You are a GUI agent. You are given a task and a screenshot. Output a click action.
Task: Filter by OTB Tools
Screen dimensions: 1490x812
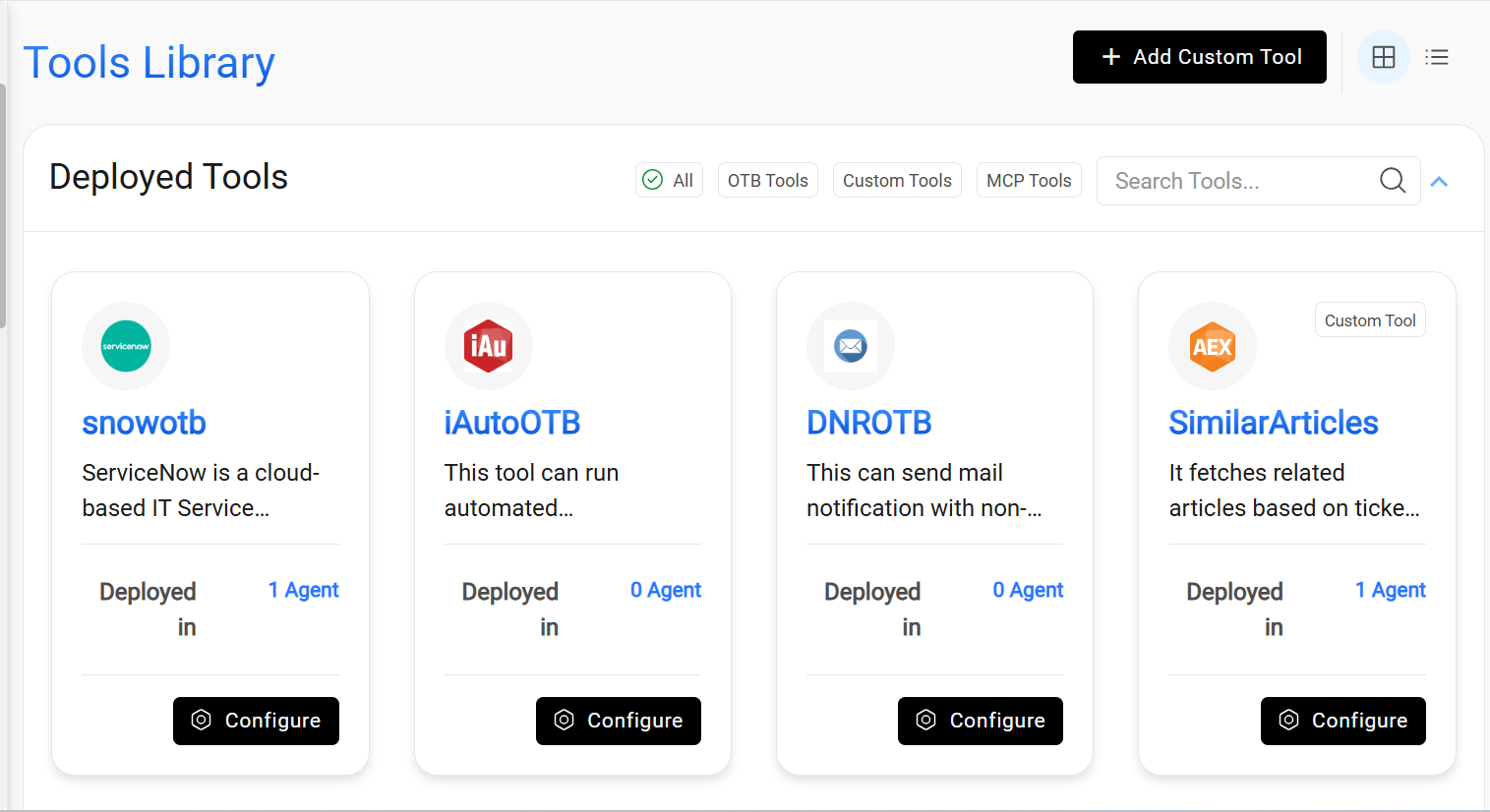[767, 180]
